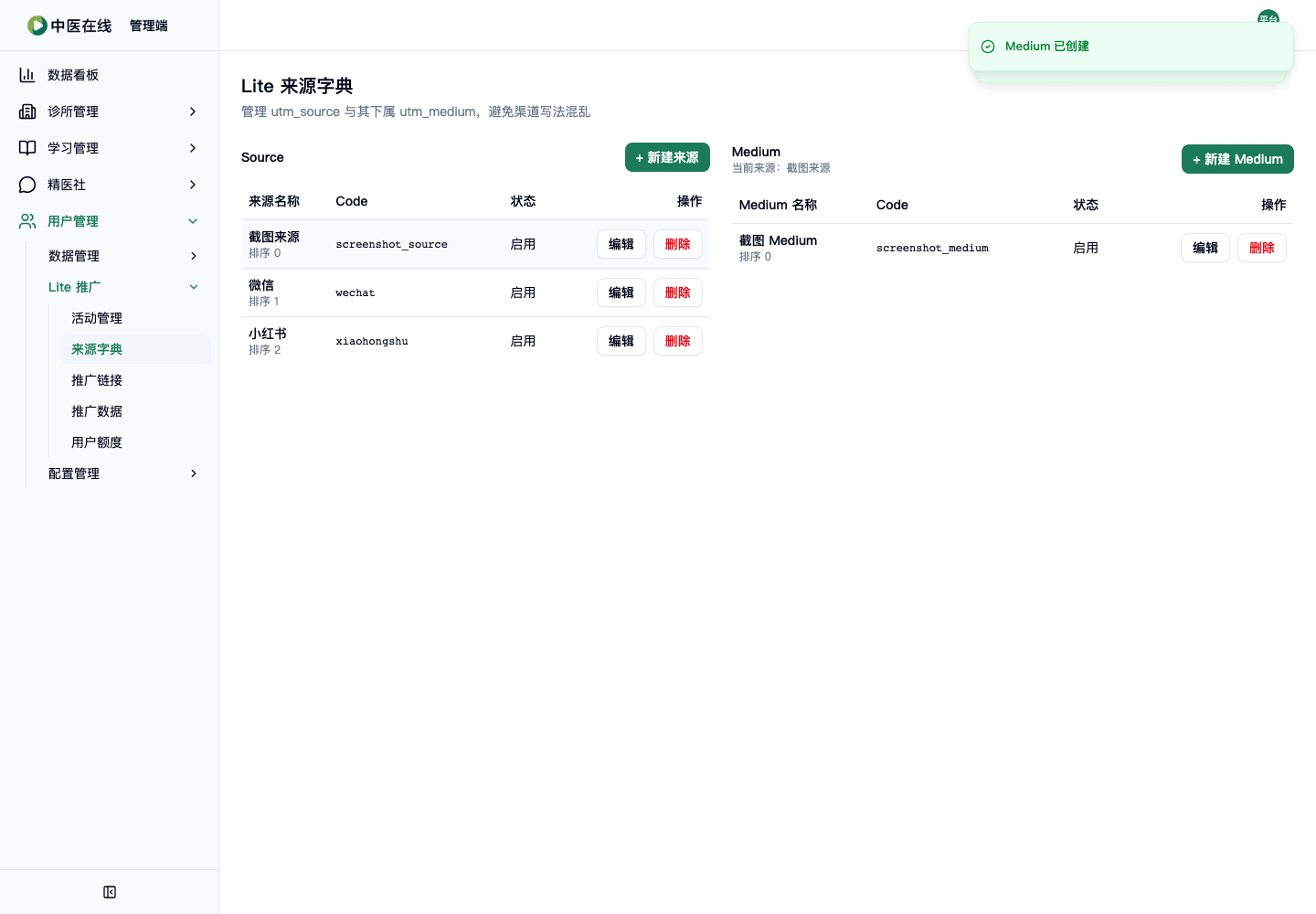Screen dimensions: 1316x914
Task: Click the + 新建来源 button
Action: click(x=667, y=157)
